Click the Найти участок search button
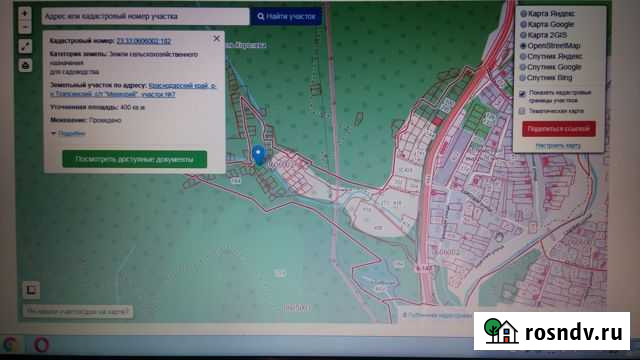Screen dimensions: 640x360 [x=287, y=17]
